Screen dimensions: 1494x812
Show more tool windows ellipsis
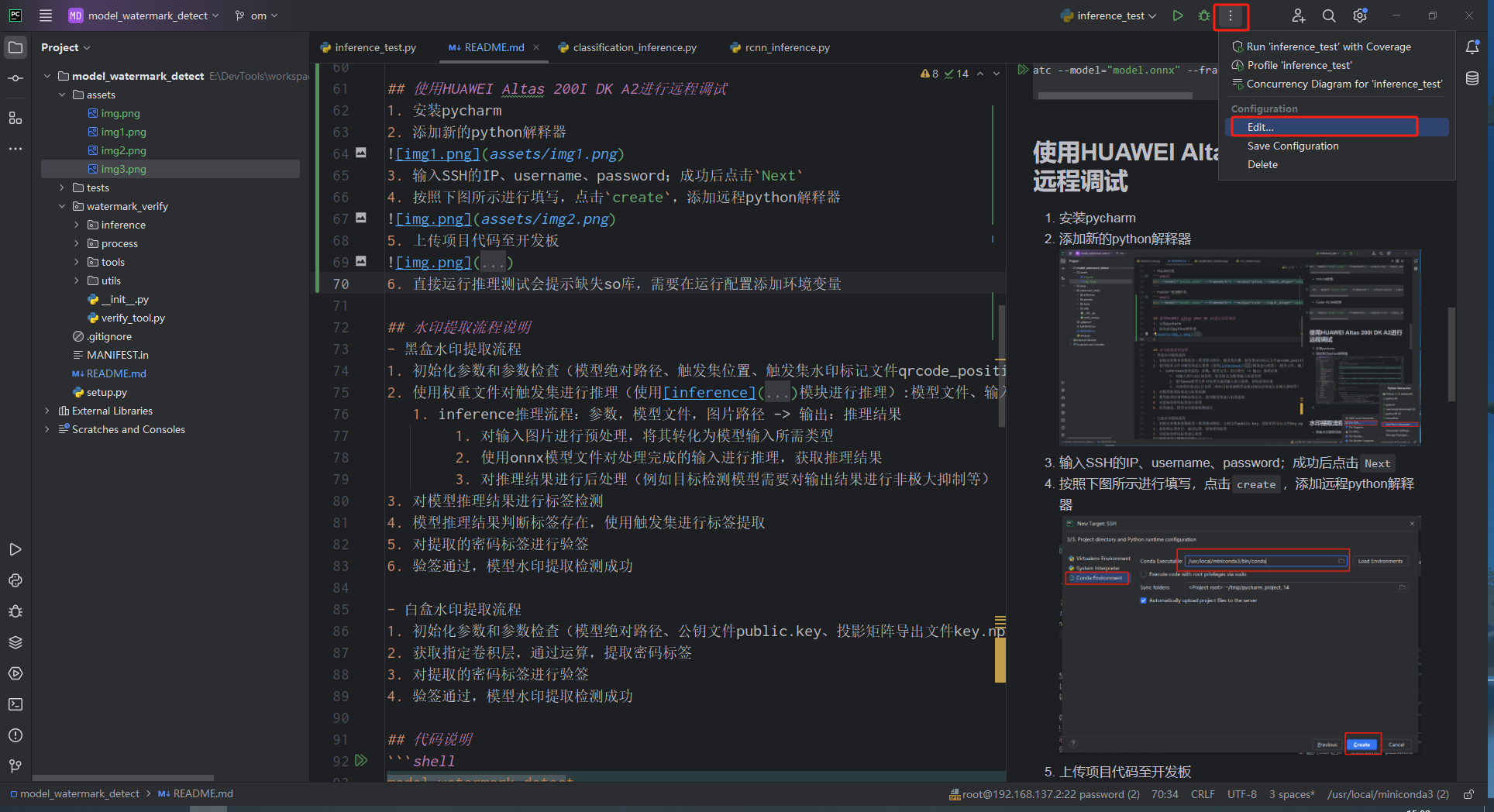coord(15,148)
